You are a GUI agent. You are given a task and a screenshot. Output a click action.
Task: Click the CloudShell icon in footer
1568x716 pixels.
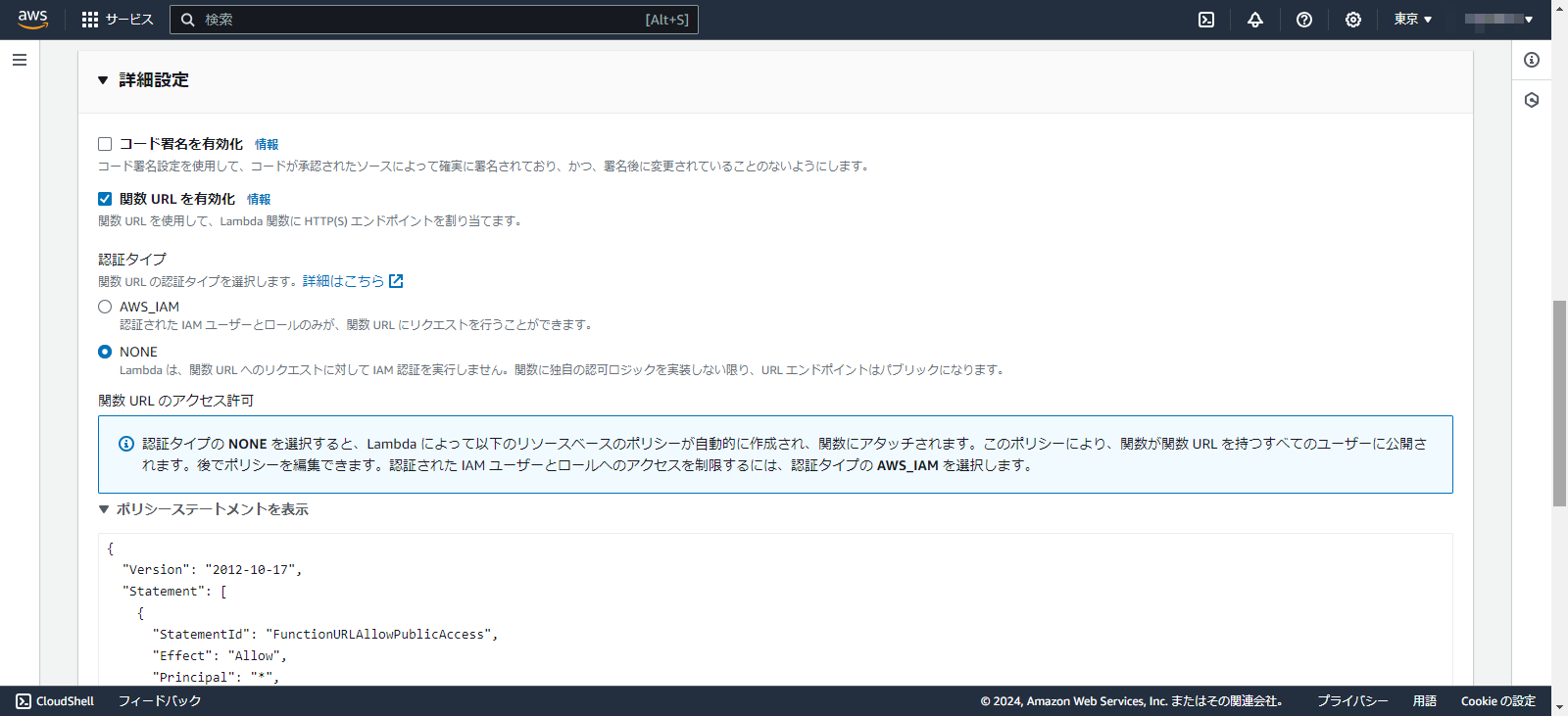click(24, 701)
